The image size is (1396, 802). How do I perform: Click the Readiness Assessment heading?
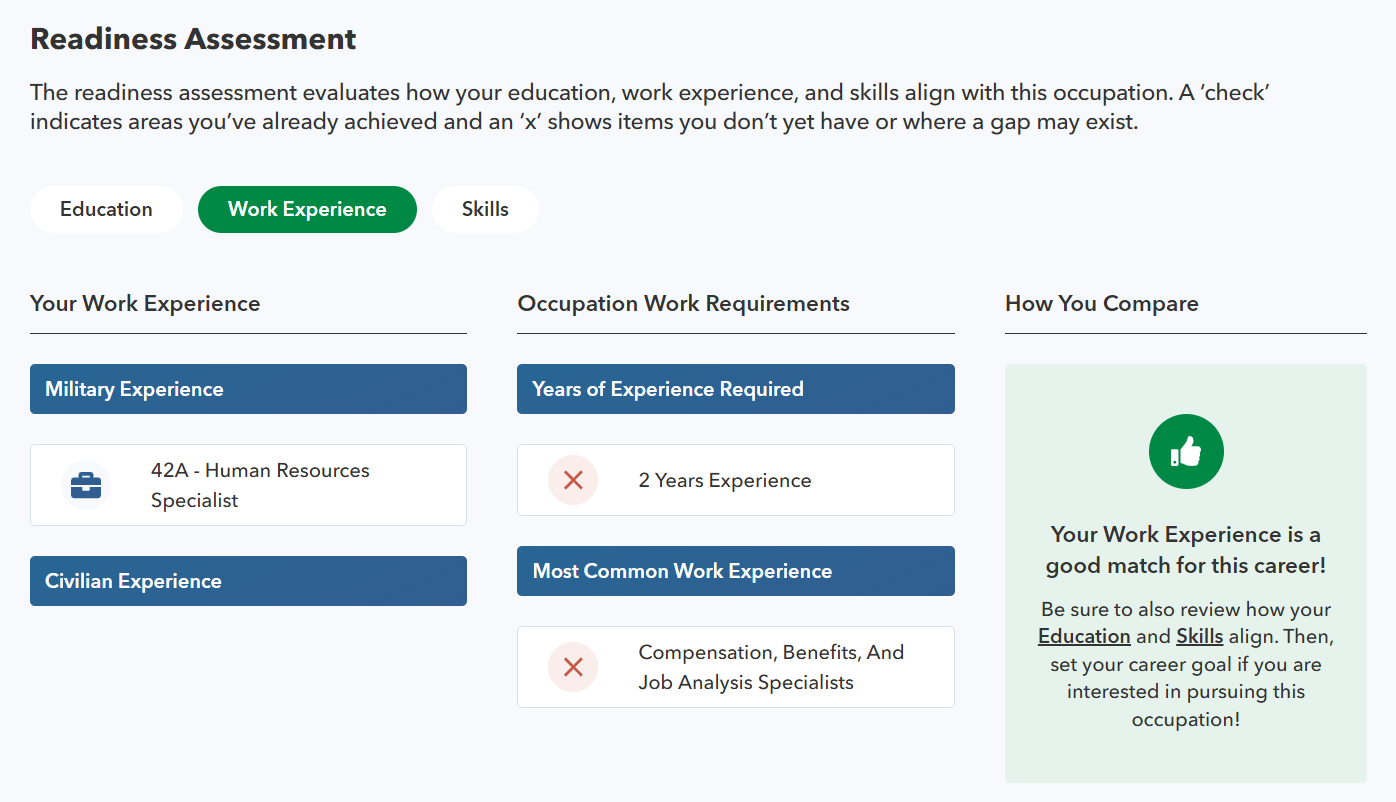193,39
